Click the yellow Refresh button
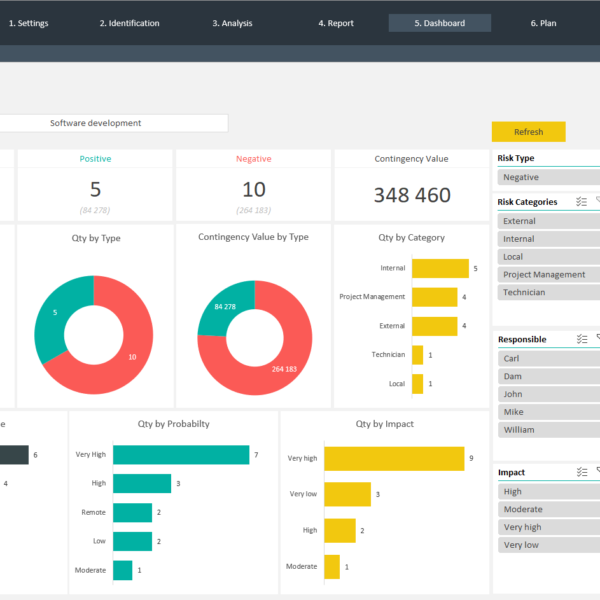 coord(528,132)
